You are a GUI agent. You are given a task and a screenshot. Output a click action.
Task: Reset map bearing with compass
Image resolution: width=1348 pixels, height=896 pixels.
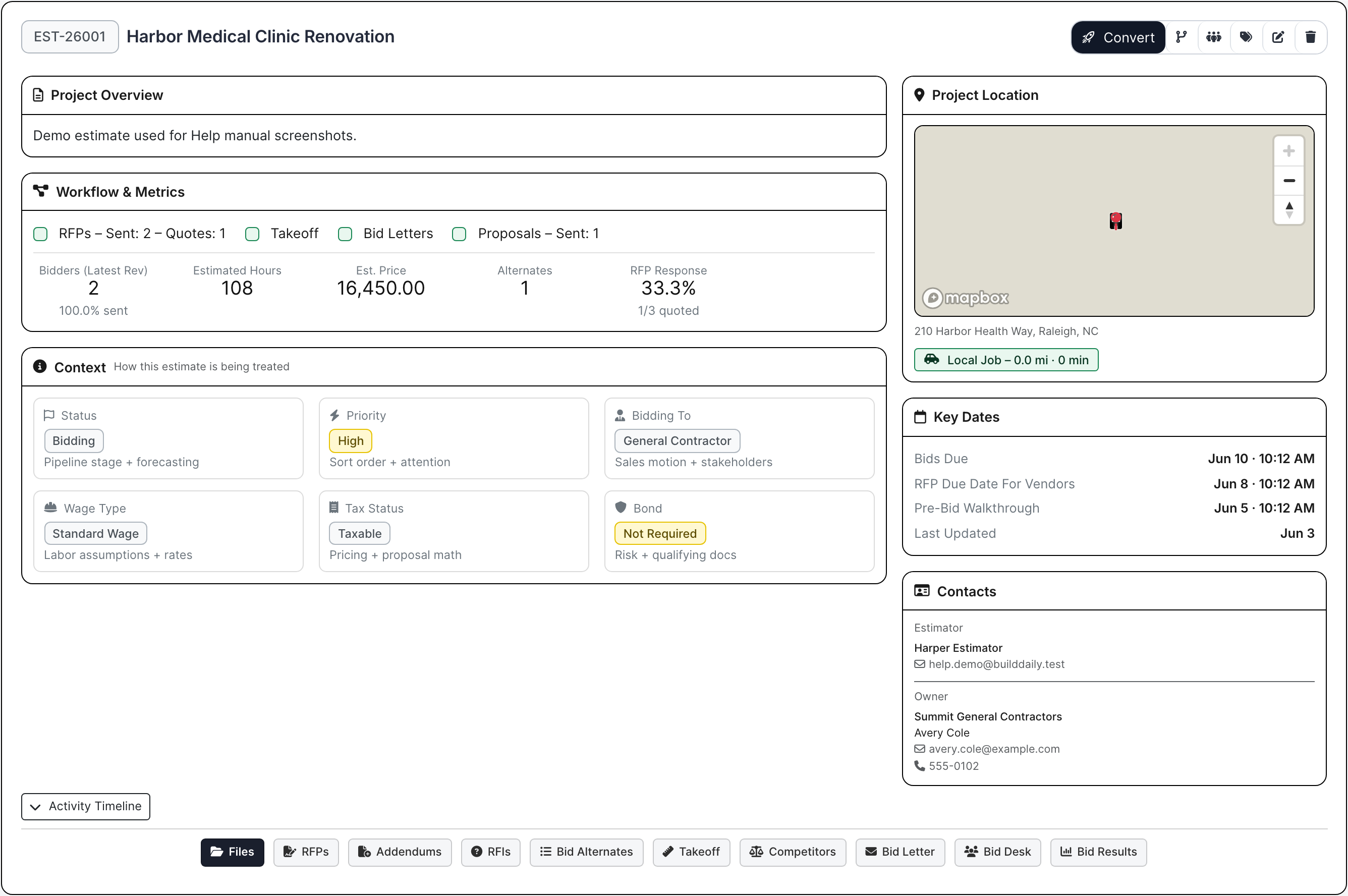[x=1288, y=210]
